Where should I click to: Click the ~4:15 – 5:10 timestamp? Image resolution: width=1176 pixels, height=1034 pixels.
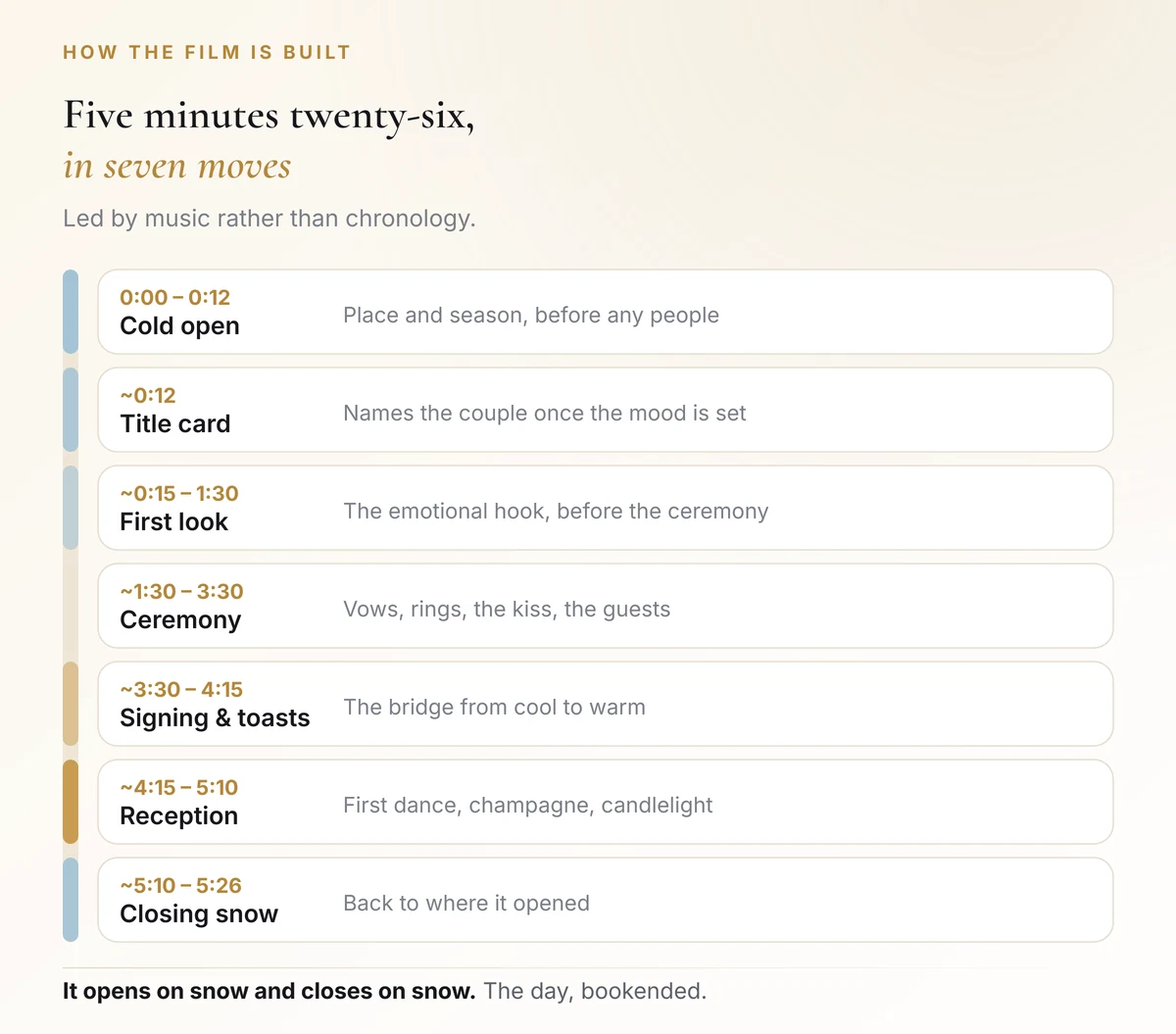point(179,787)
